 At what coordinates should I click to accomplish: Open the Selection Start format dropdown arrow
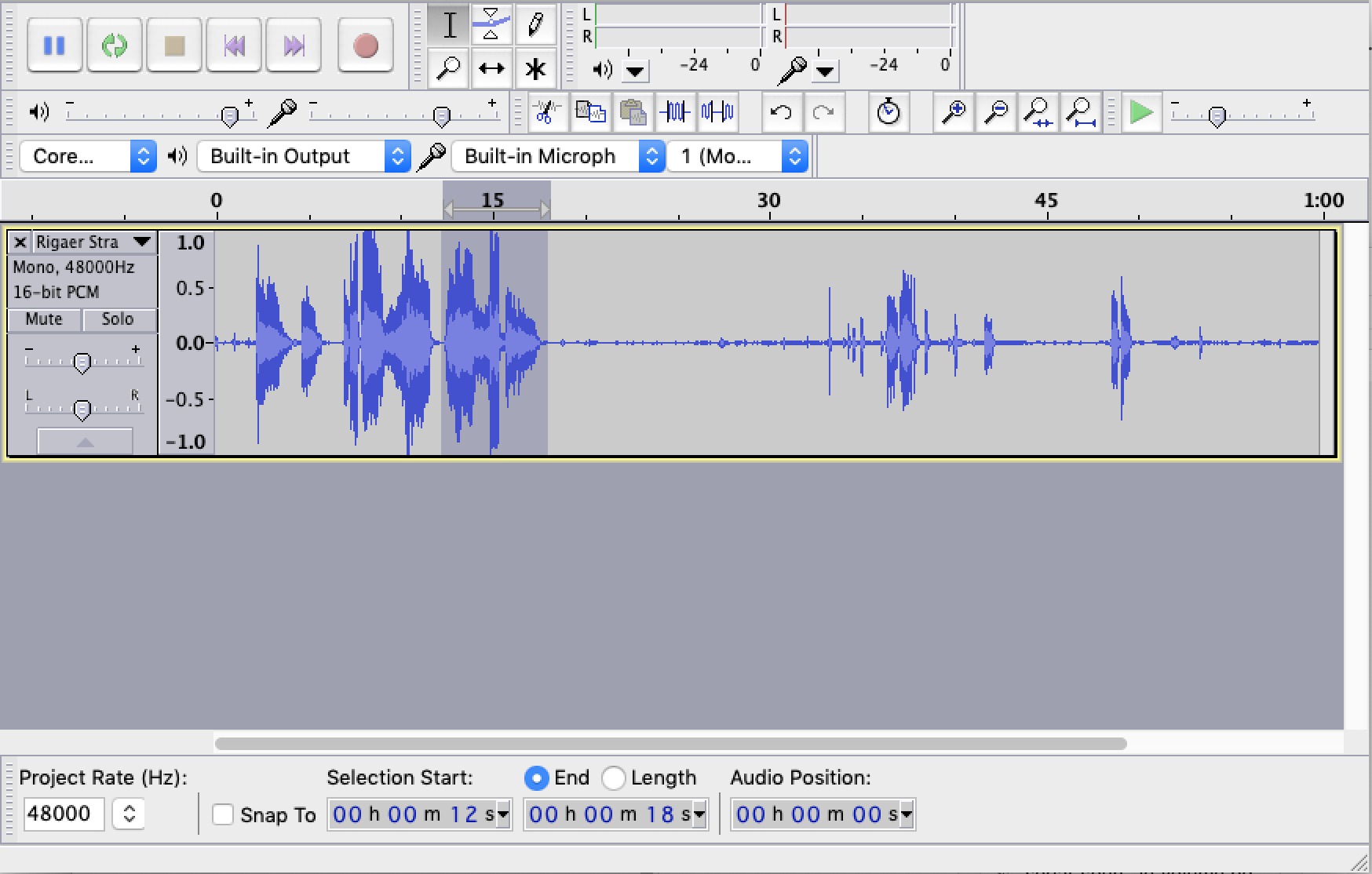(504, 814)
